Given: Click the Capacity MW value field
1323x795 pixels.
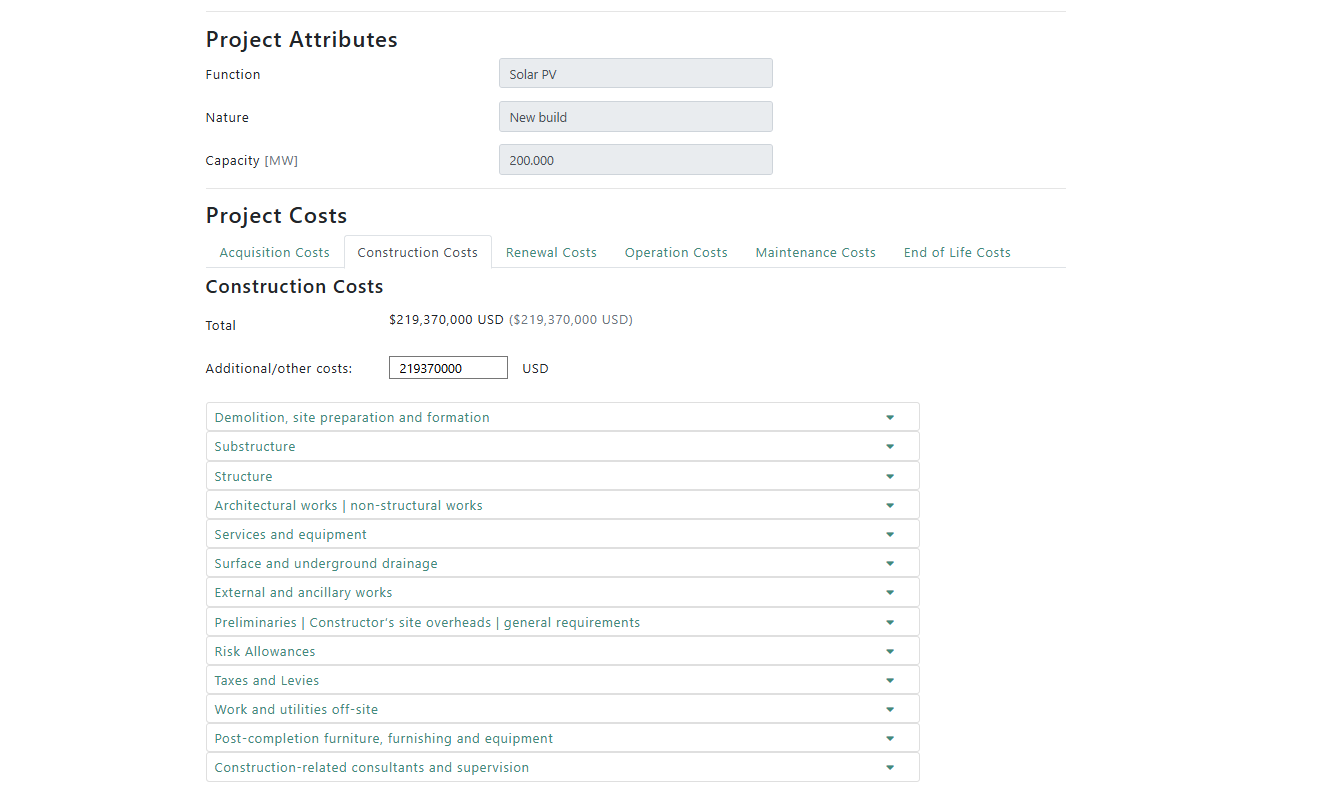Looking at the screenshot, I should tap(635, 160).
